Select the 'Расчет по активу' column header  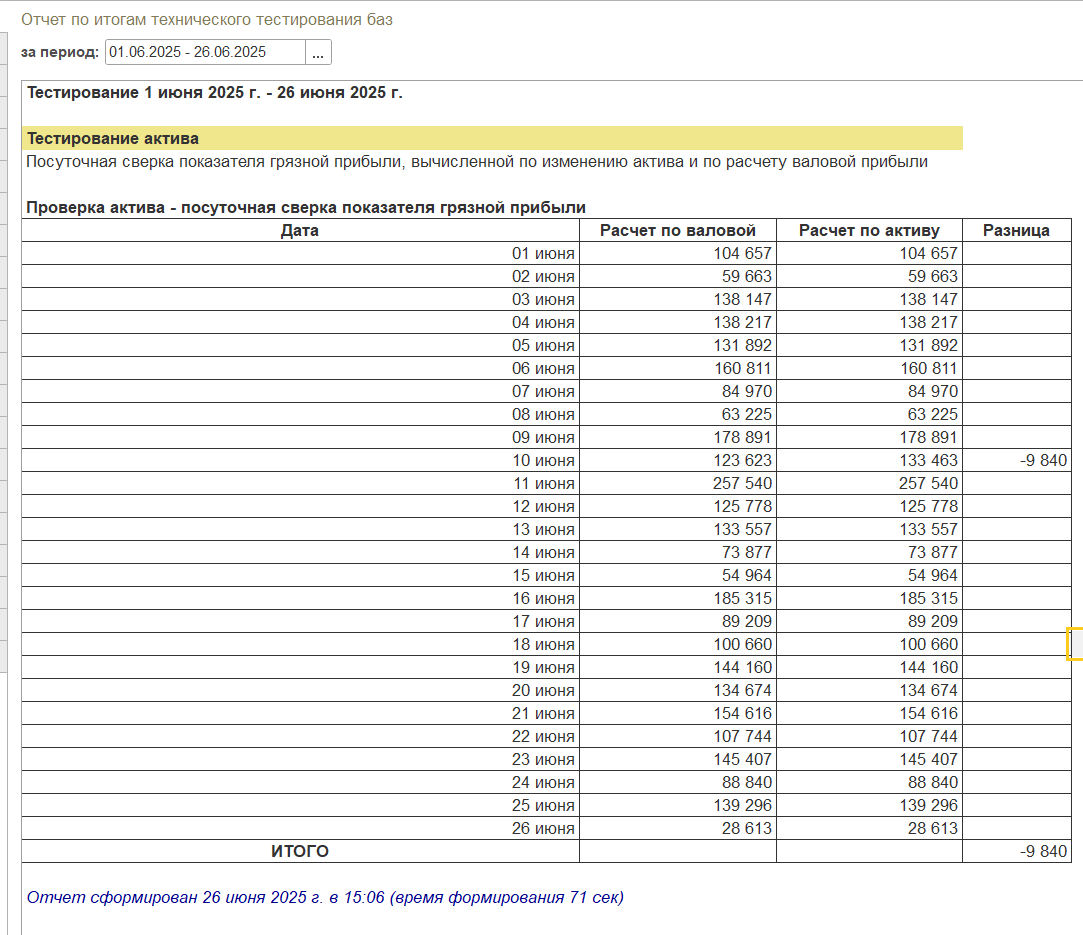[869, 231]
